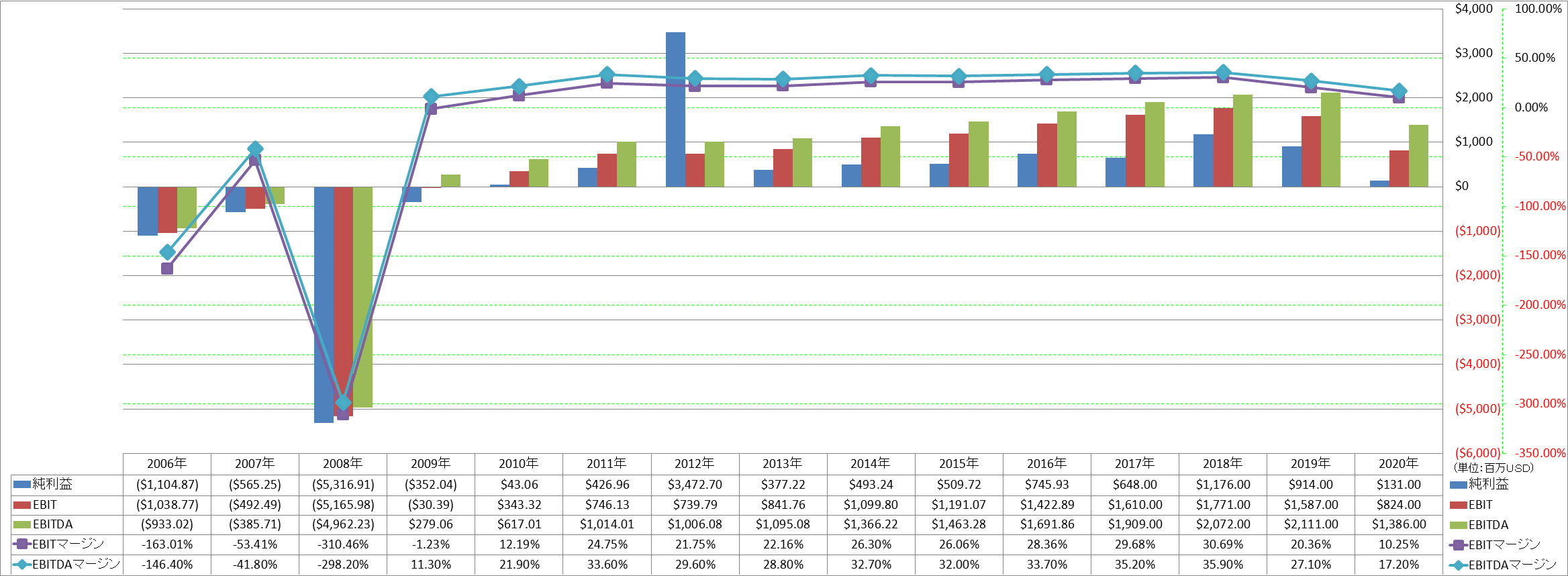The image size is (1568, 576).
Task: Select the 2012年 year label
Action: point(695,464)
